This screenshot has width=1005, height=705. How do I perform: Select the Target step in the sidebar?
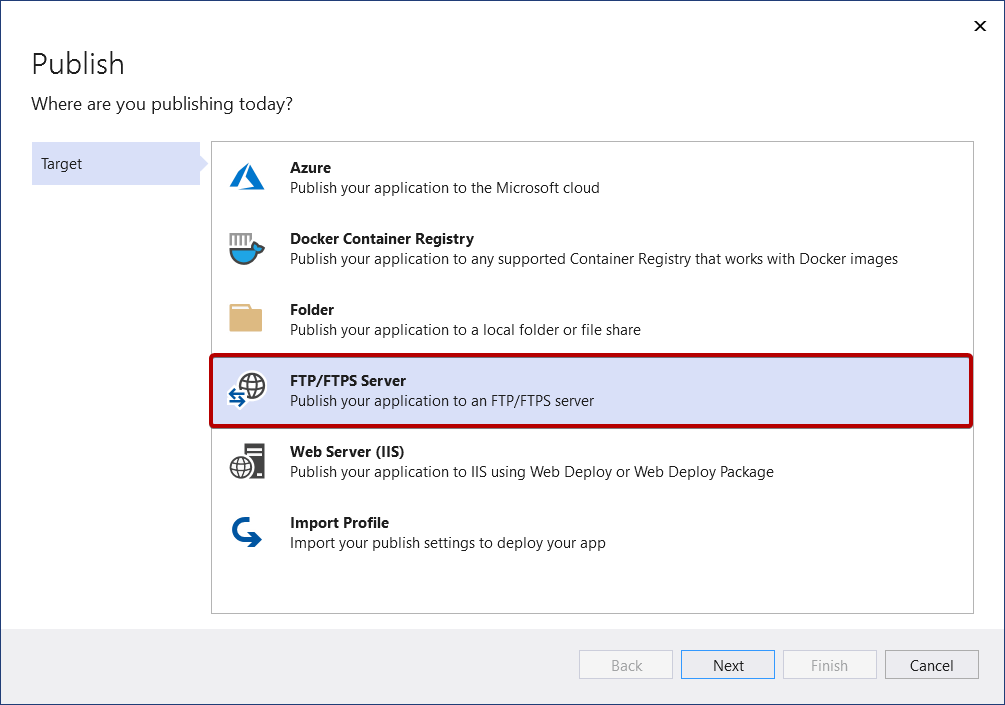(x=61, y=163)
